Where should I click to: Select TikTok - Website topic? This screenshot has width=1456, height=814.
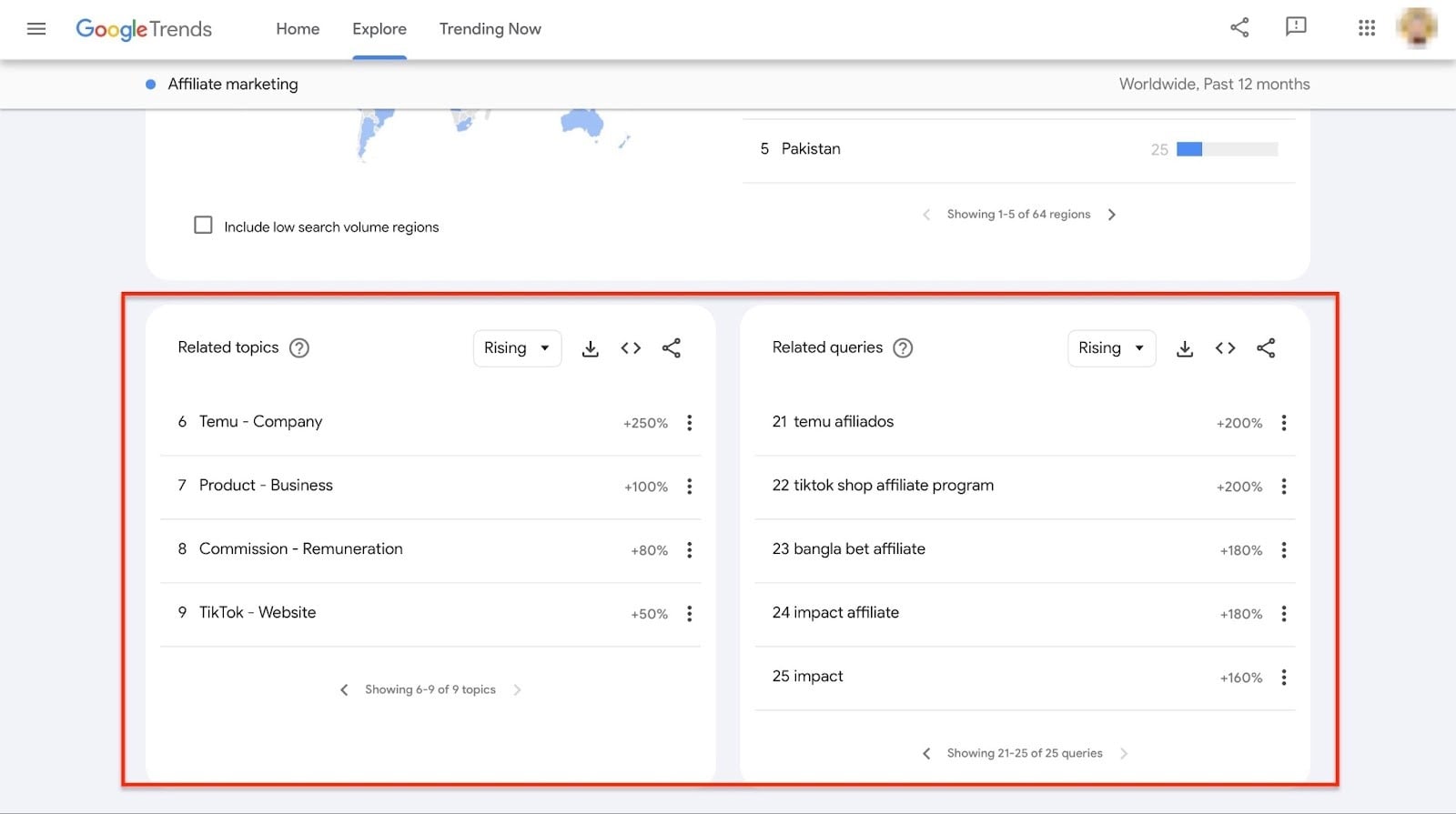(258, 613)
